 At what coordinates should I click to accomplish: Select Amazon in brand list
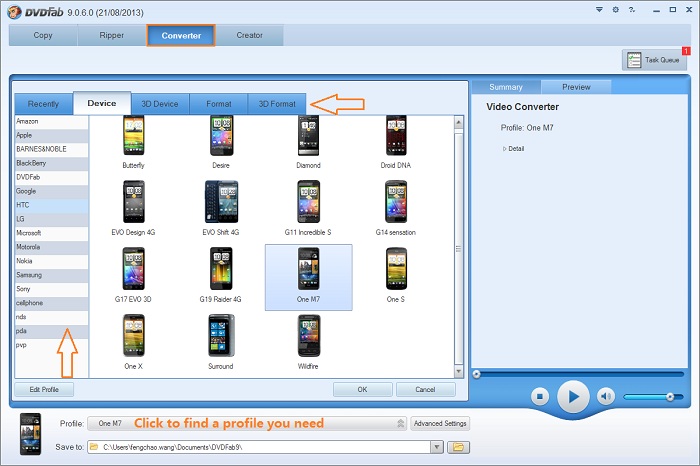tap(51, 121)
